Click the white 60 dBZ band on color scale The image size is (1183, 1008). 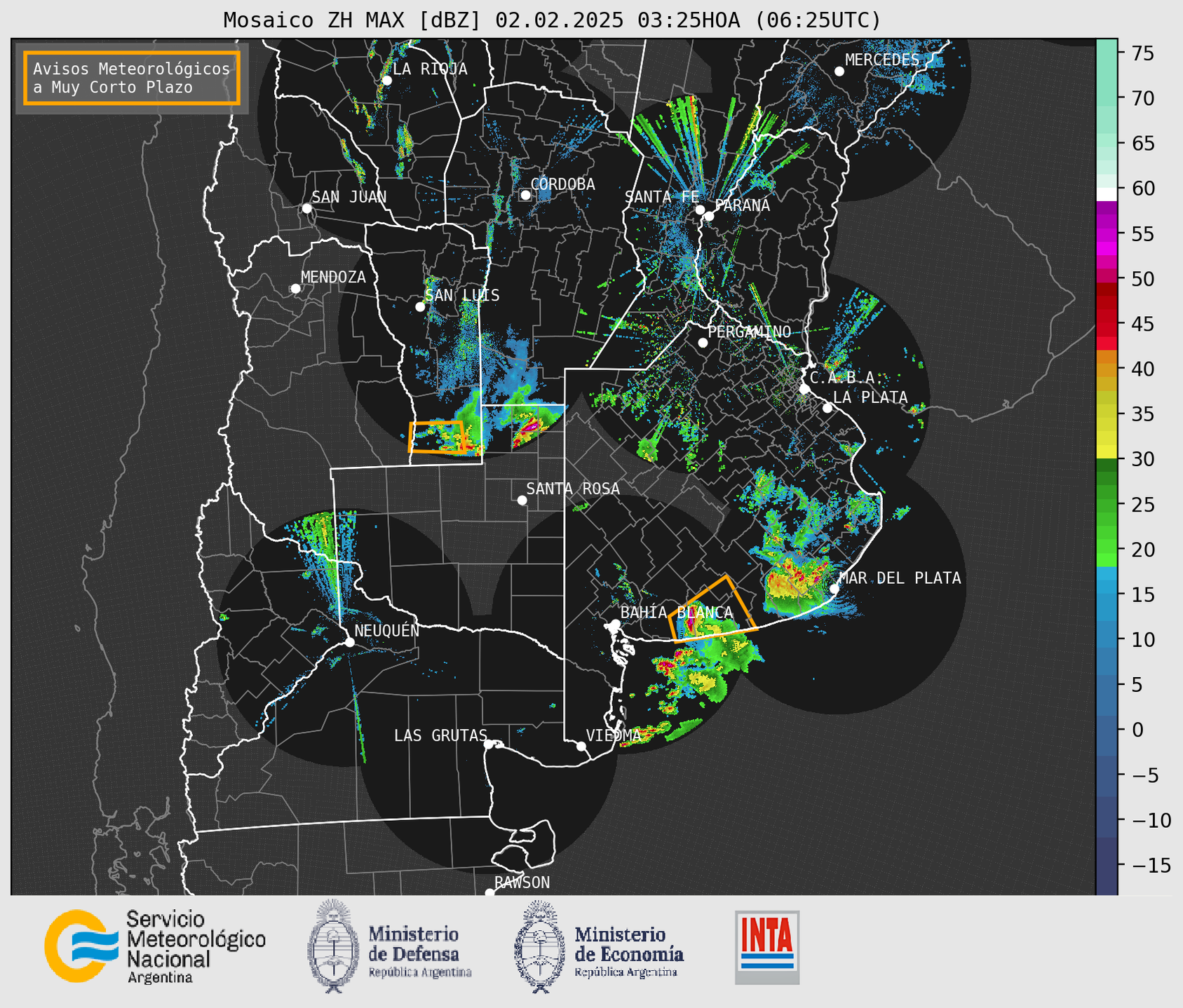[x=1107, y=194]
